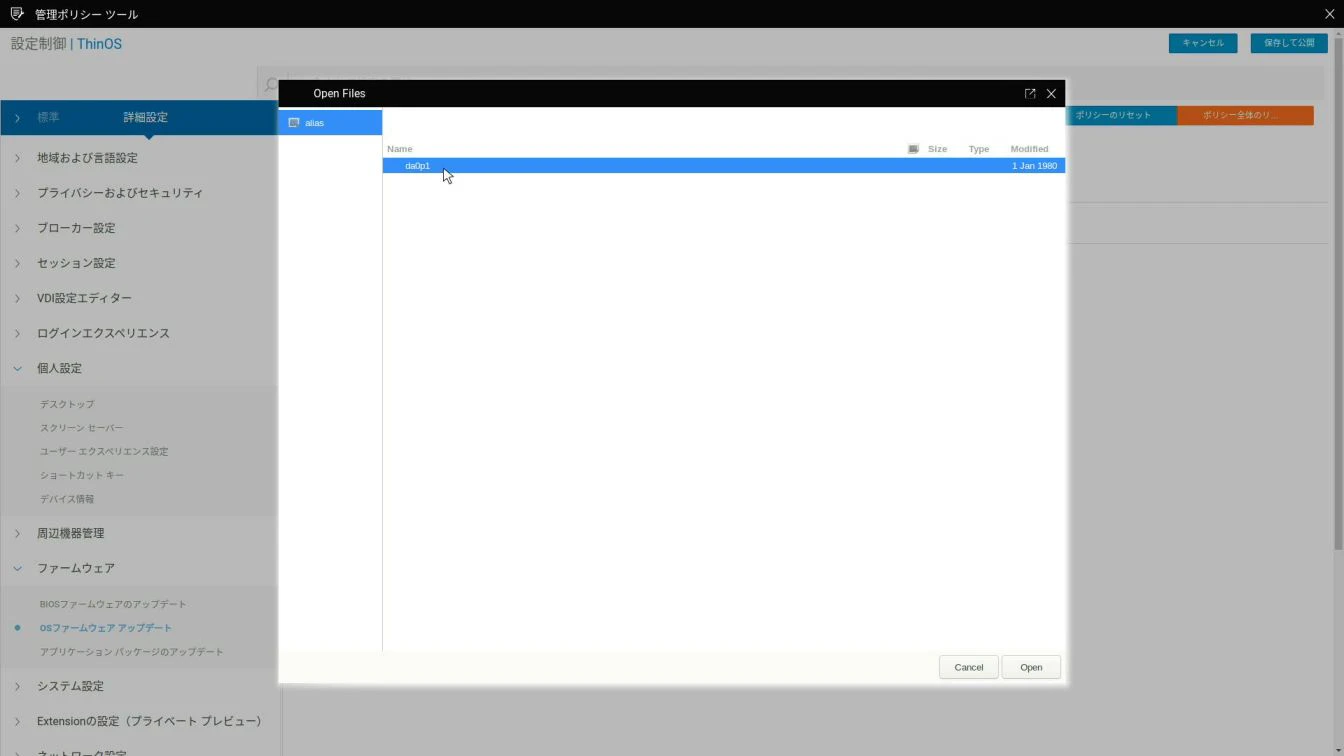The image size is (1344, 756).
Task: Click the ポリシーのリセット button
Action: point(1122,115)
